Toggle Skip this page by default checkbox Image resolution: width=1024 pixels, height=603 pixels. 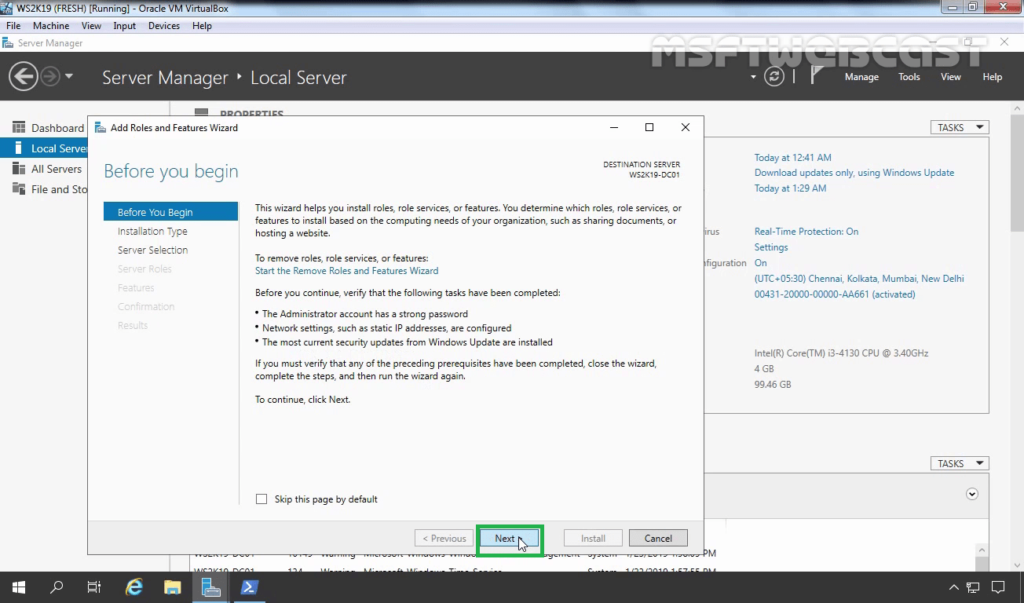coord(261,499)
